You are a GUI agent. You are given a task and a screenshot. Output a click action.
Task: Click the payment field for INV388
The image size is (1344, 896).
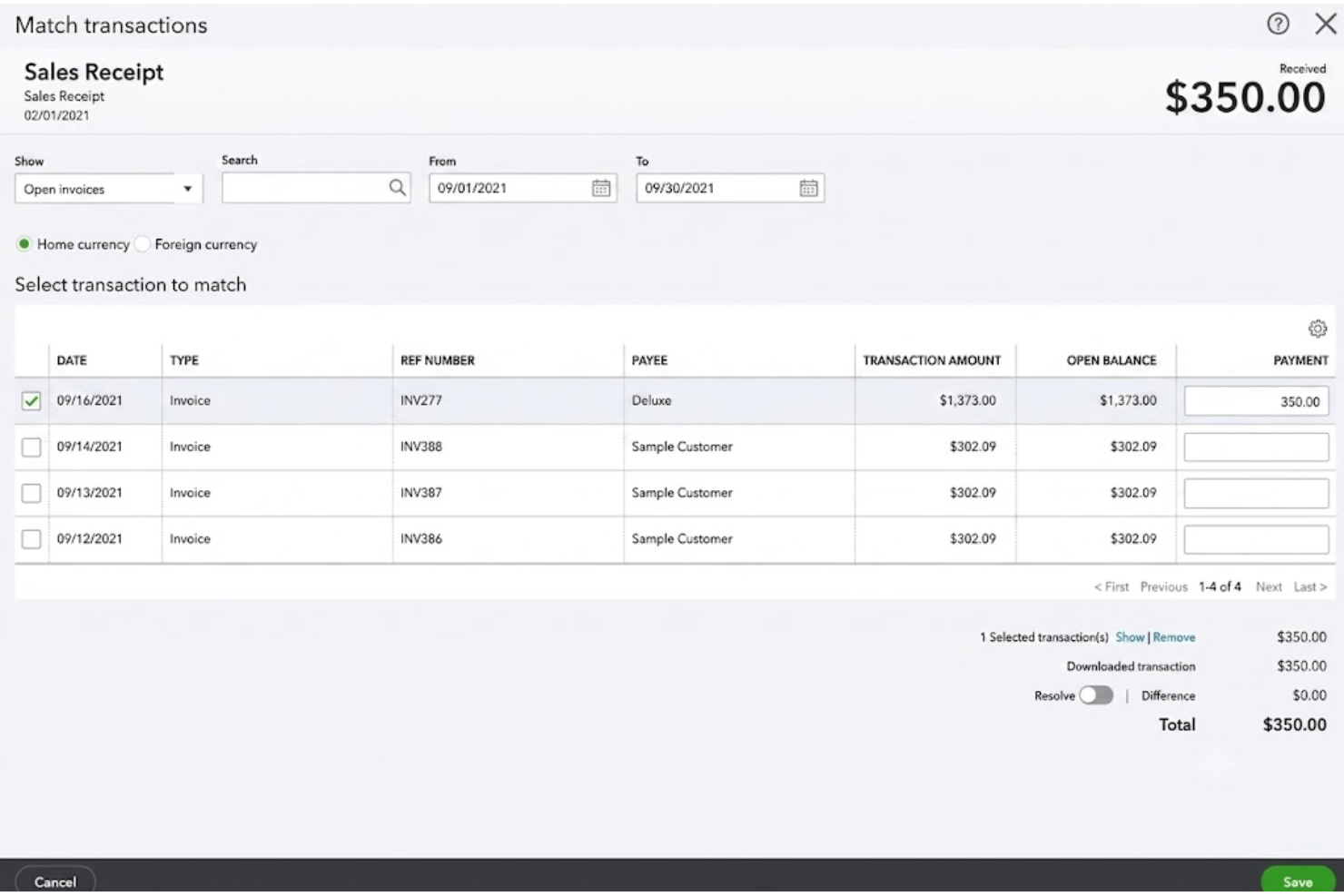click(x=1256, y=447)
